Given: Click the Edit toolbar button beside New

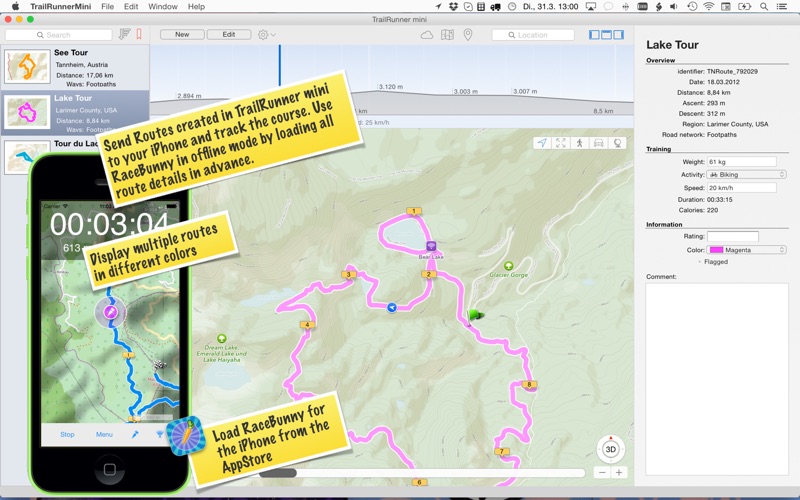Looking at the screenshot, I should (x=229, y=34).
